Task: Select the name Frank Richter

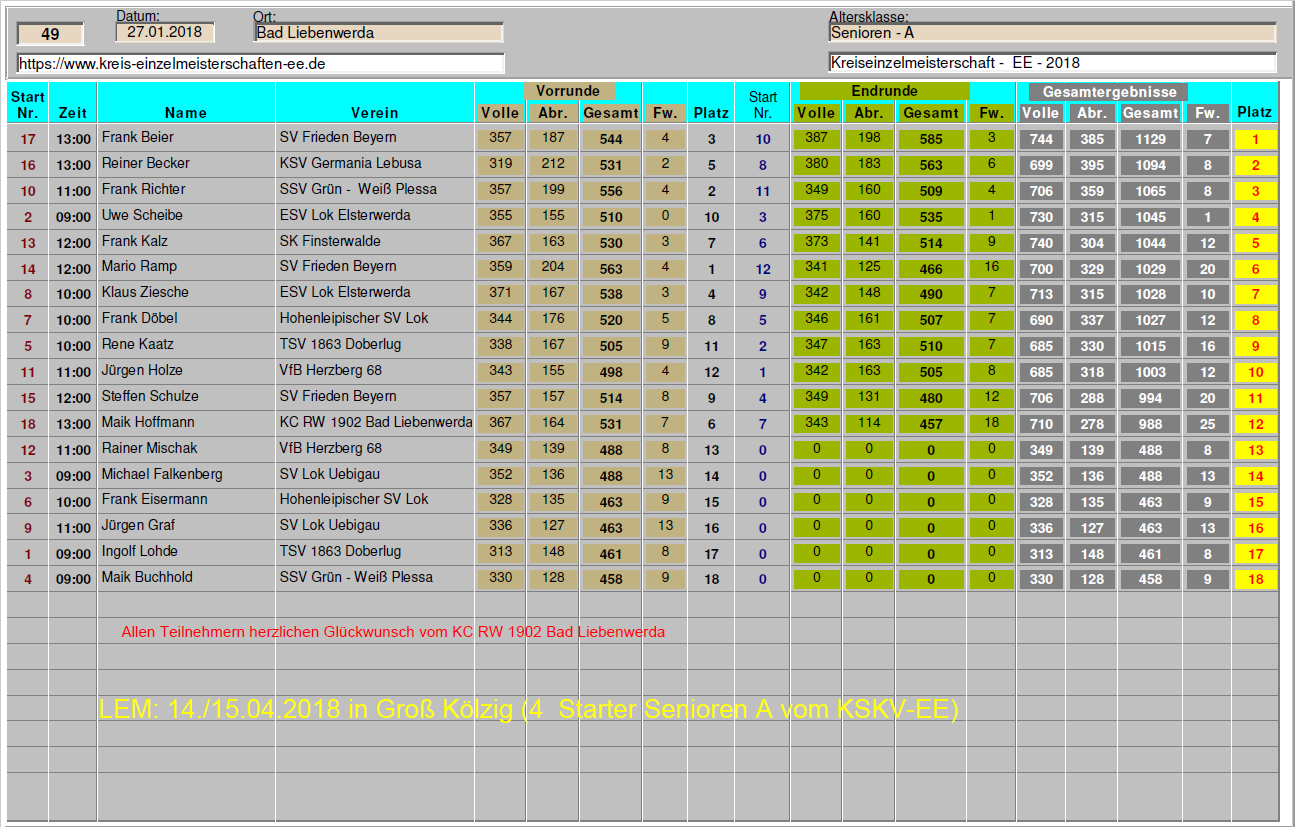Action: [x=143, y=189]
